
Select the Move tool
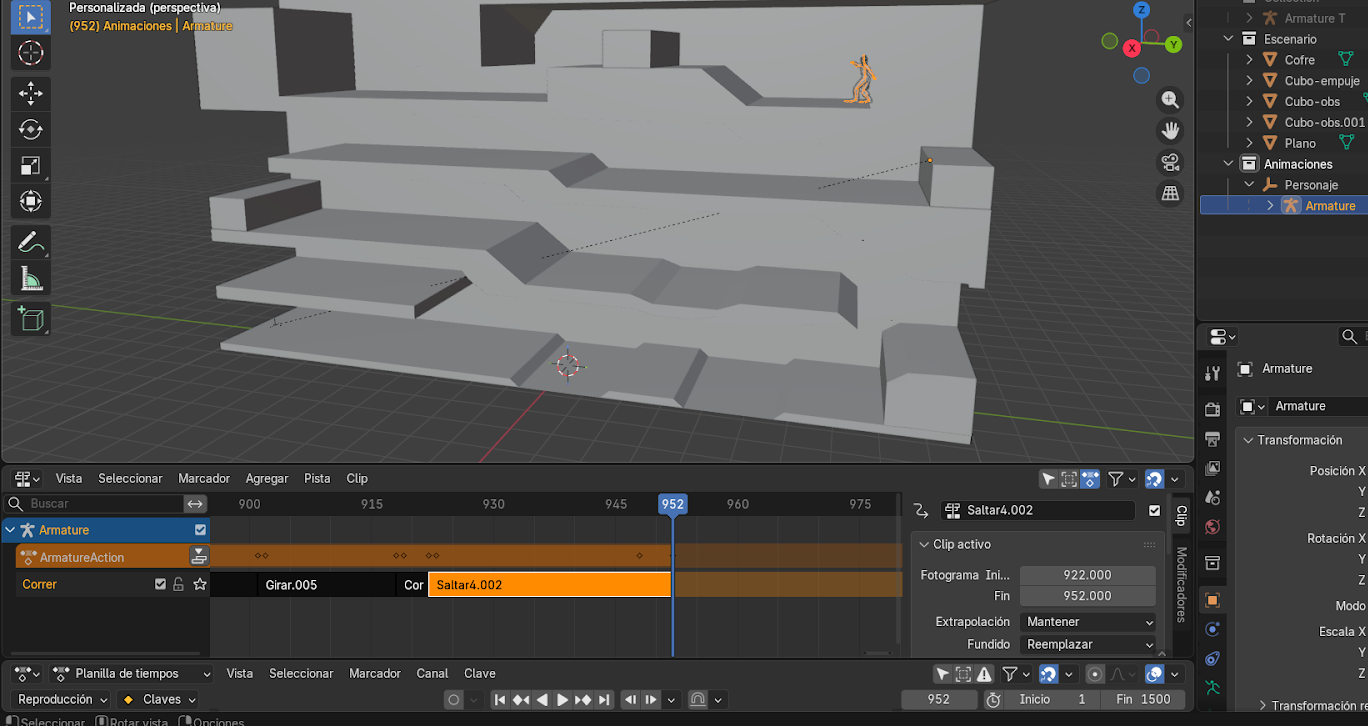point(30,94)
